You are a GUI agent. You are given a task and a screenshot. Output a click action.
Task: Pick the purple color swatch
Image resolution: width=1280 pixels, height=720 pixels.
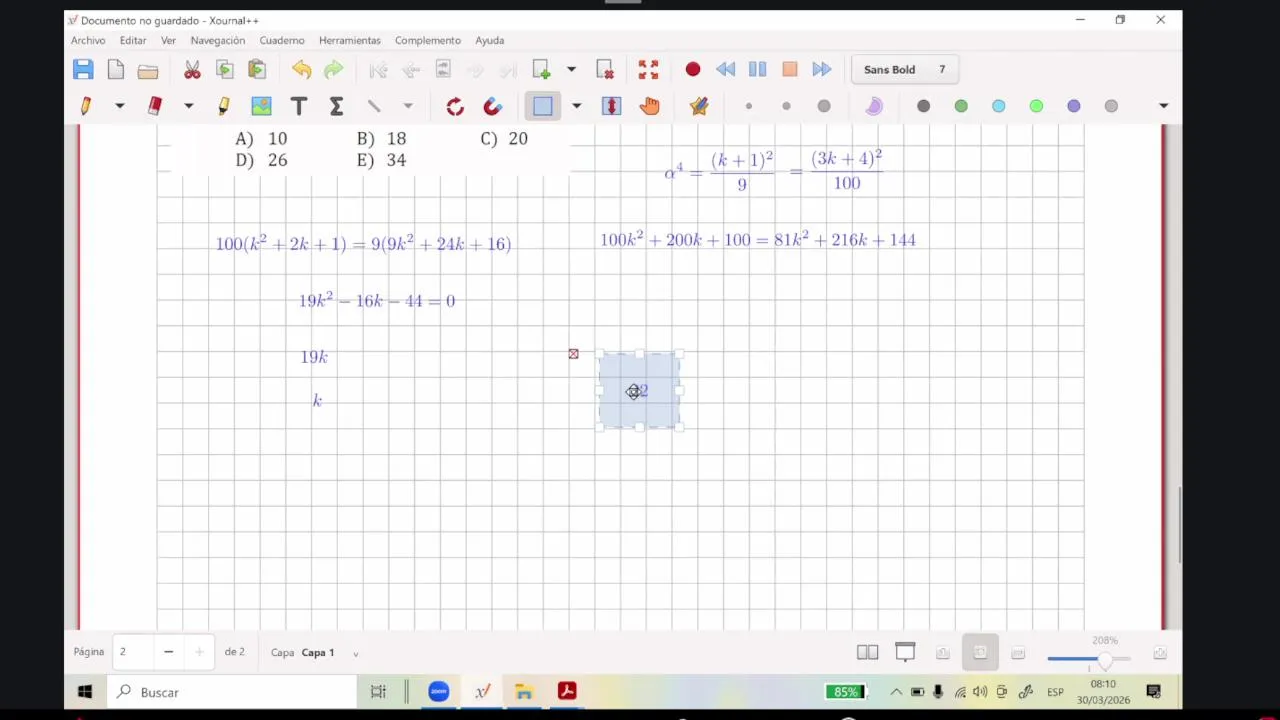(1074, 106)
